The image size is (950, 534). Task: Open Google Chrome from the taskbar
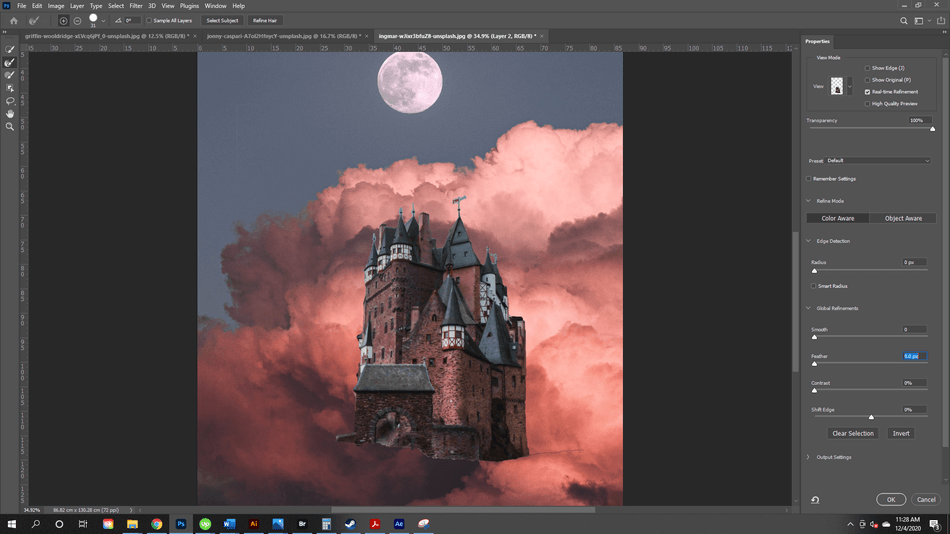point(156,524)
